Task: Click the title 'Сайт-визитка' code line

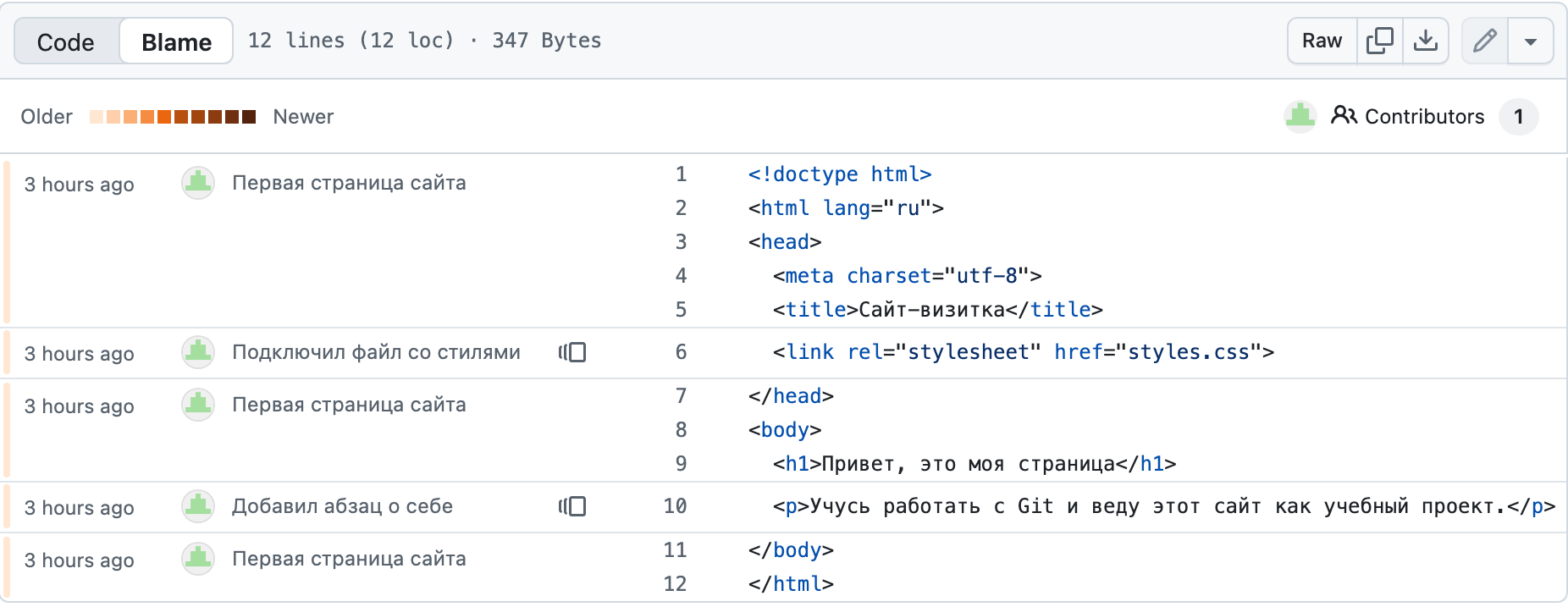Action: click(x=937, y=310)
